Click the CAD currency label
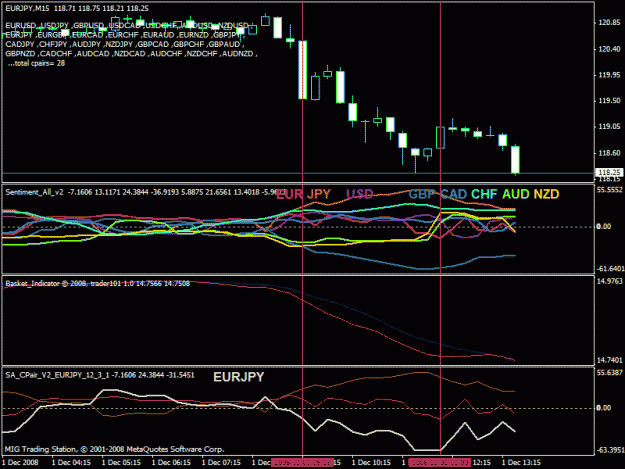Screen dimensions: 625x469 (x=454, y=194)
